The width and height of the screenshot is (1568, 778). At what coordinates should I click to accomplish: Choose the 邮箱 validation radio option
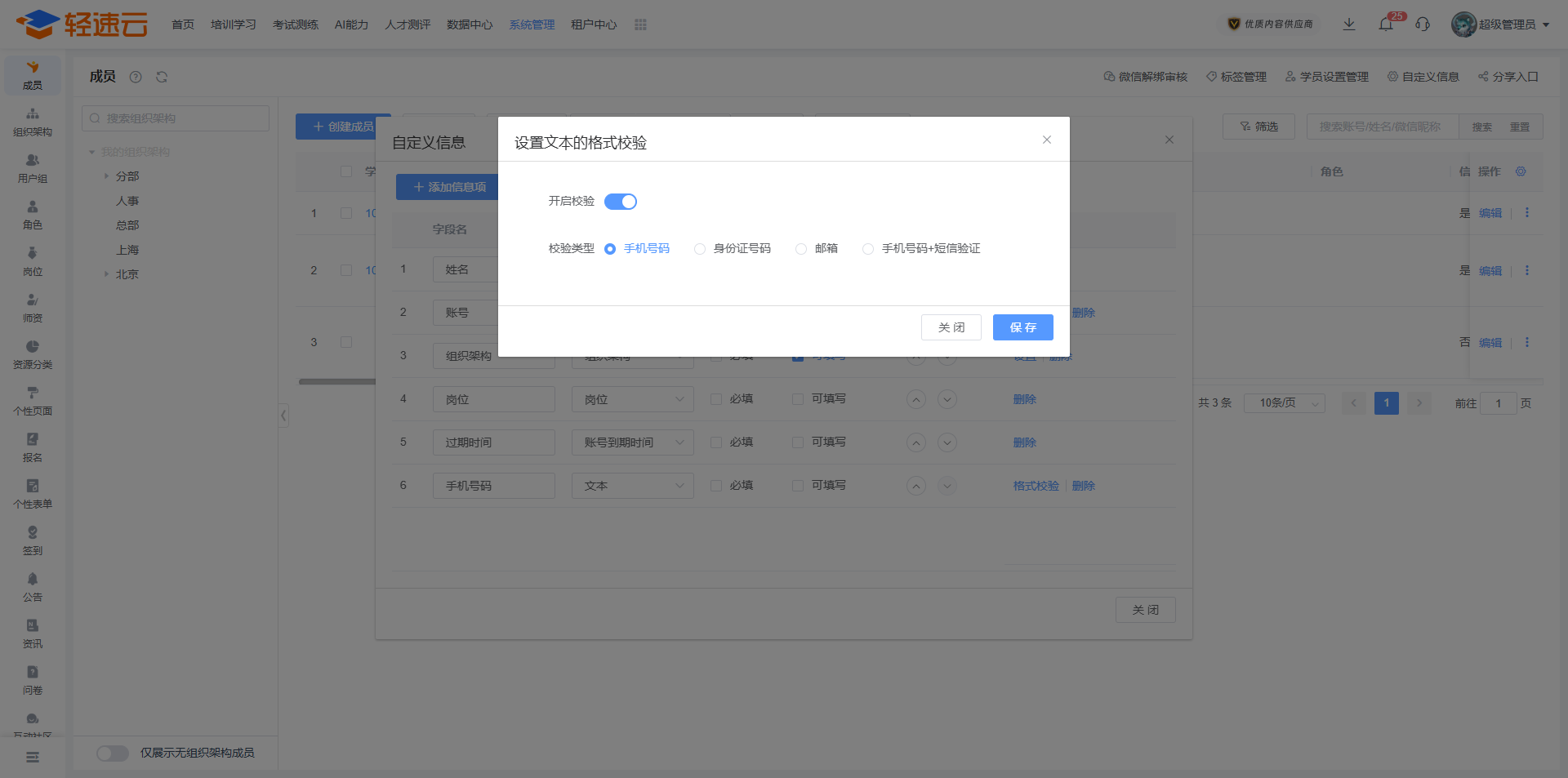(801, 249)
